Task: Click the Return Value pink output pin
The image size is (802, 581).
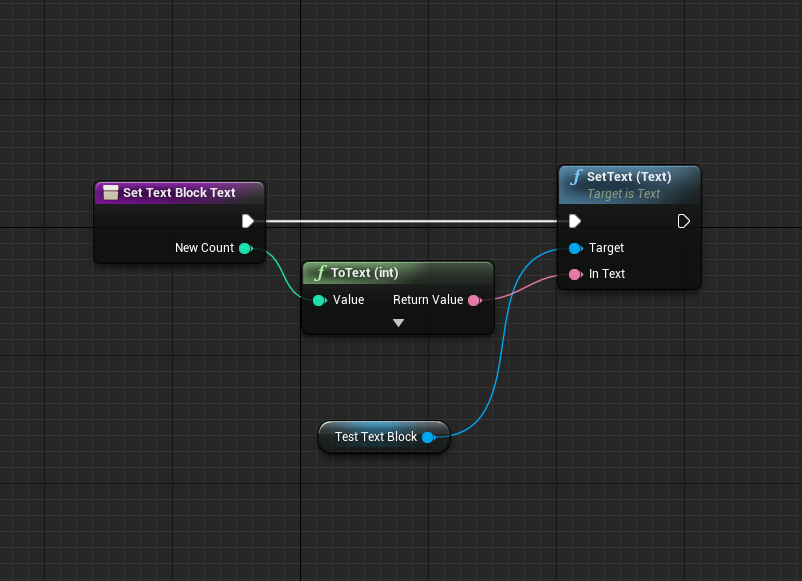Action: pyautogui.click(x=475, y=300)
